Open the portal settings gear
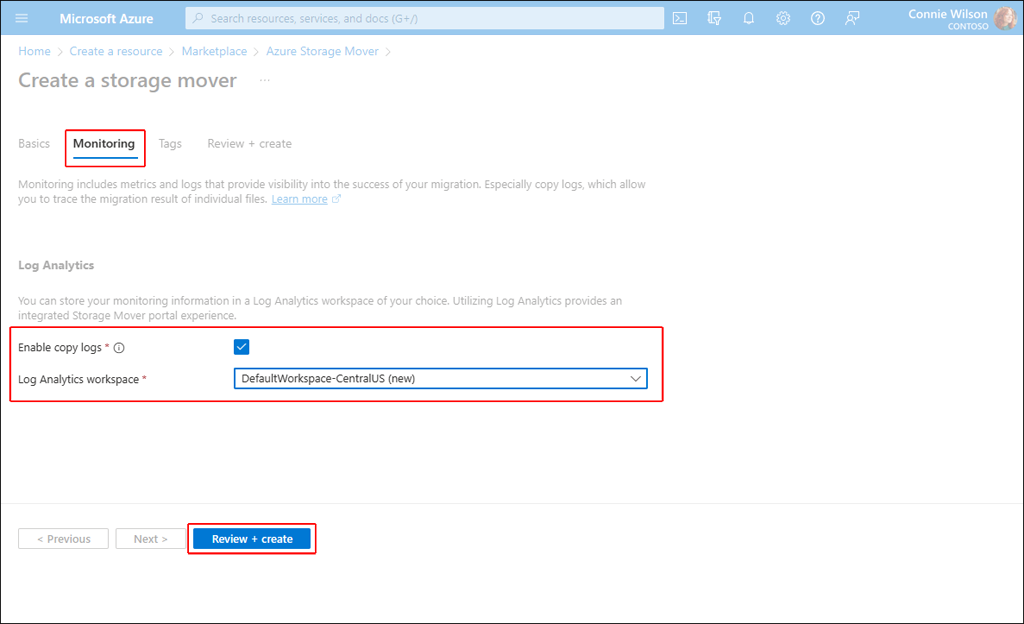This screenshot has height=624, width=1024. click(783, 18)
